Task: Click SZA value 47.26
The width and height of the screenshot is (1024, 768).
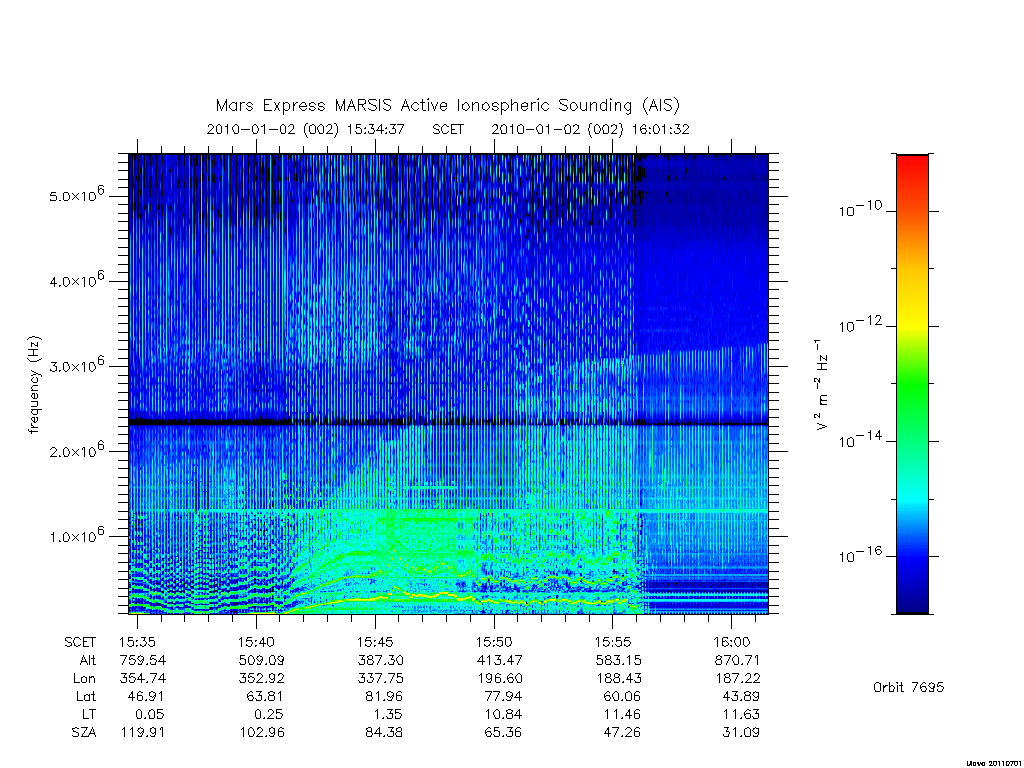Action: (622, 733)
